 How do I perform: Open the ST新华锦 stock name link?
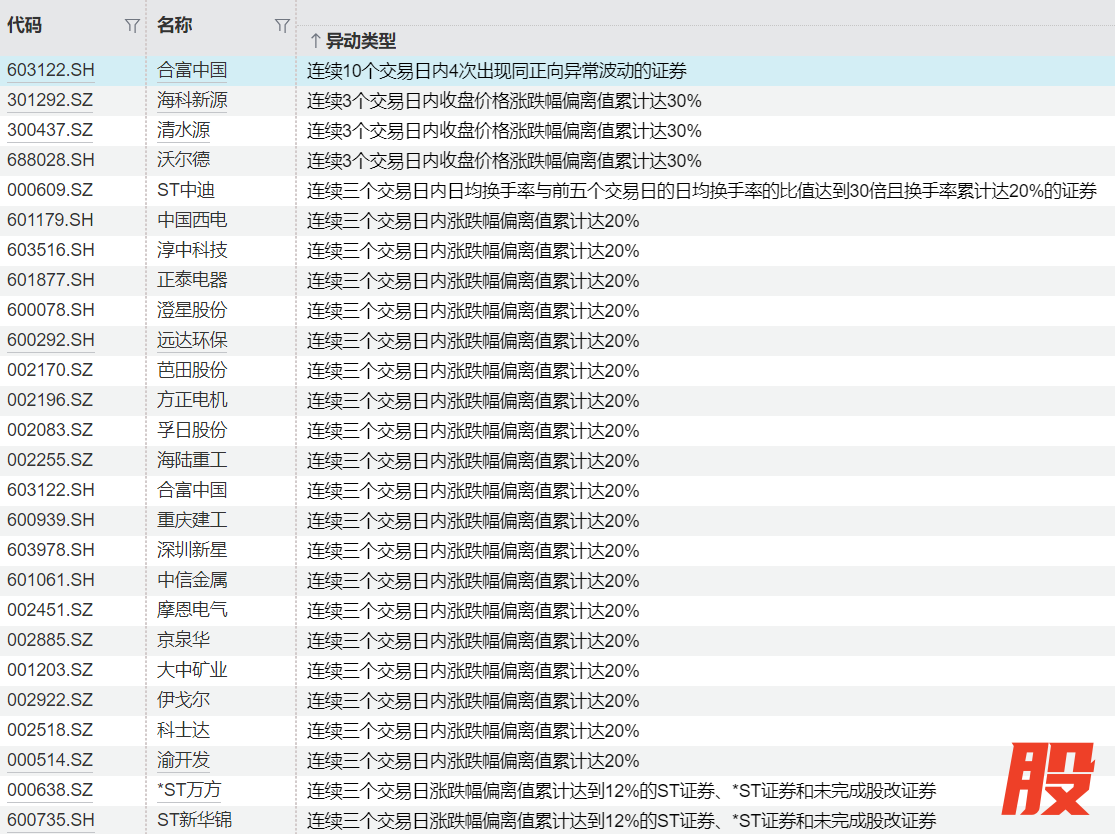[x=195, y=821]
